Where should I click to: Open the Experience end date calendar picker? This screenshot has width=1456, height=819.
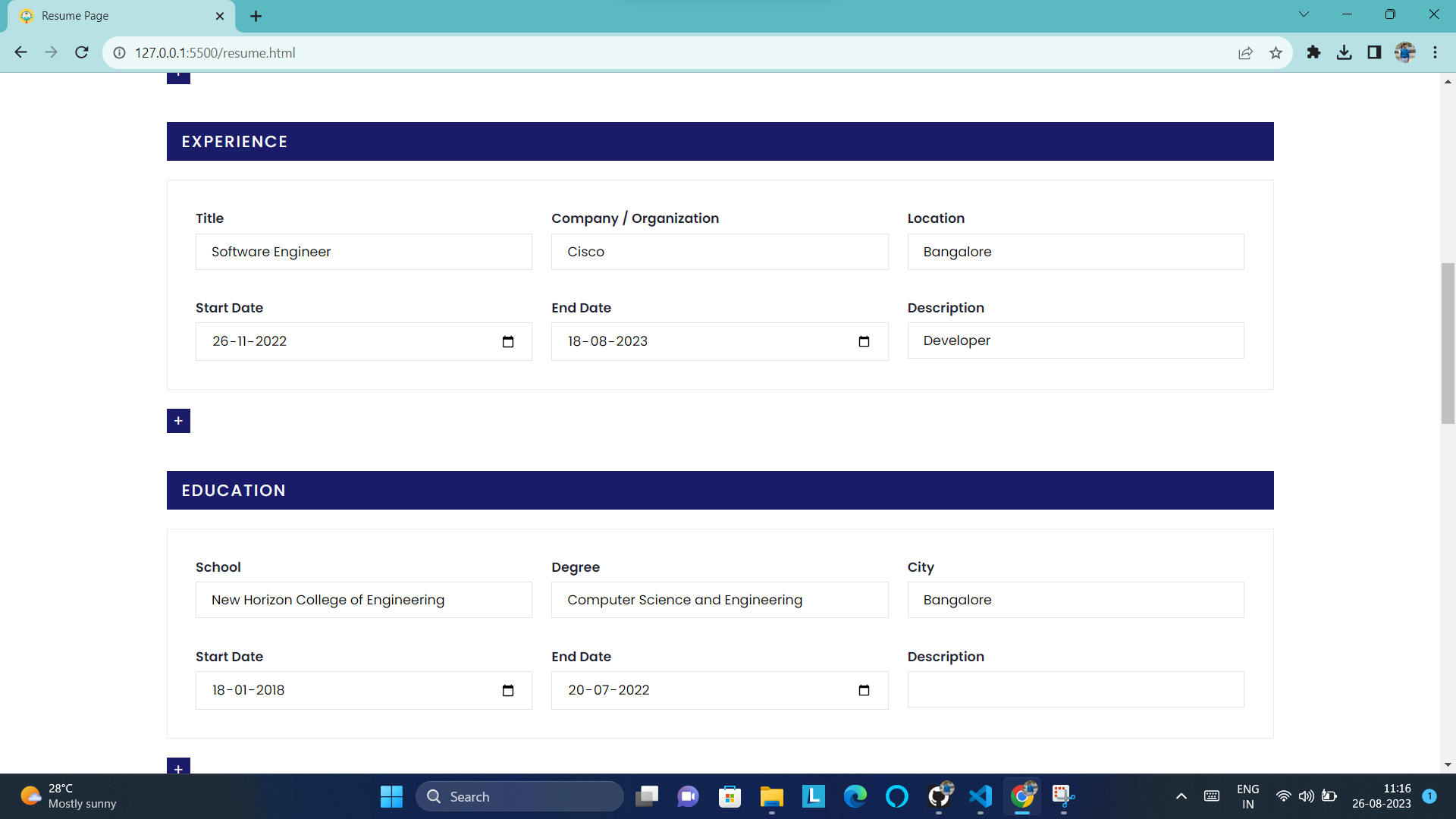click(864, 341)
